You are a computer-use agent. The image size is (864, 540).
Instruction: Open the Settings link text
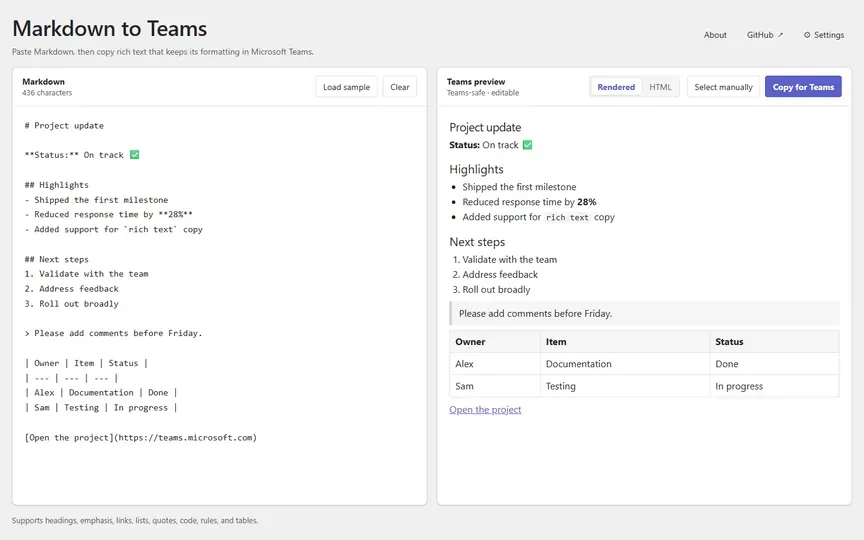coord(829,35)
